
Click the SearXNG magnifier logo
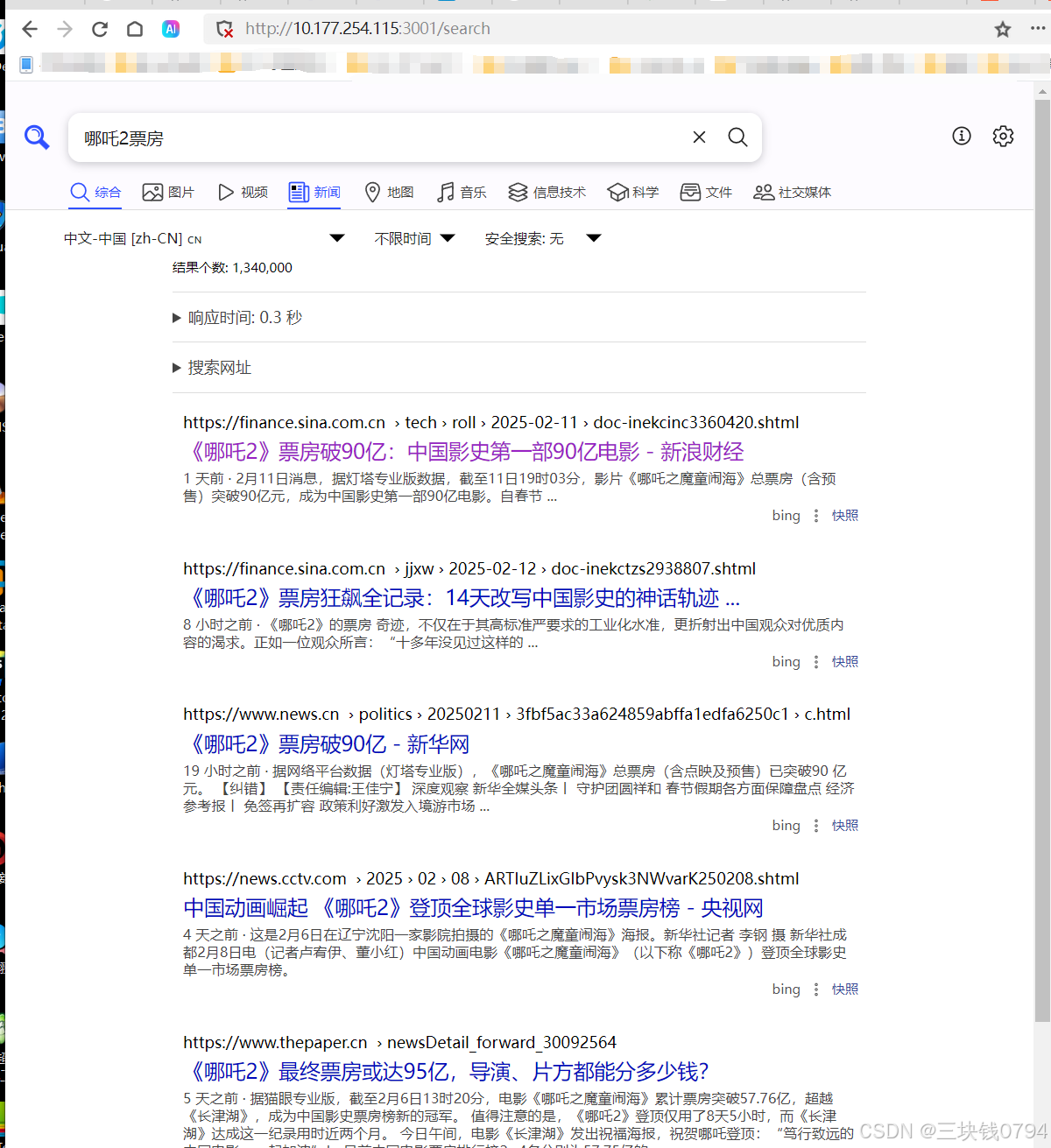point(36,137)
